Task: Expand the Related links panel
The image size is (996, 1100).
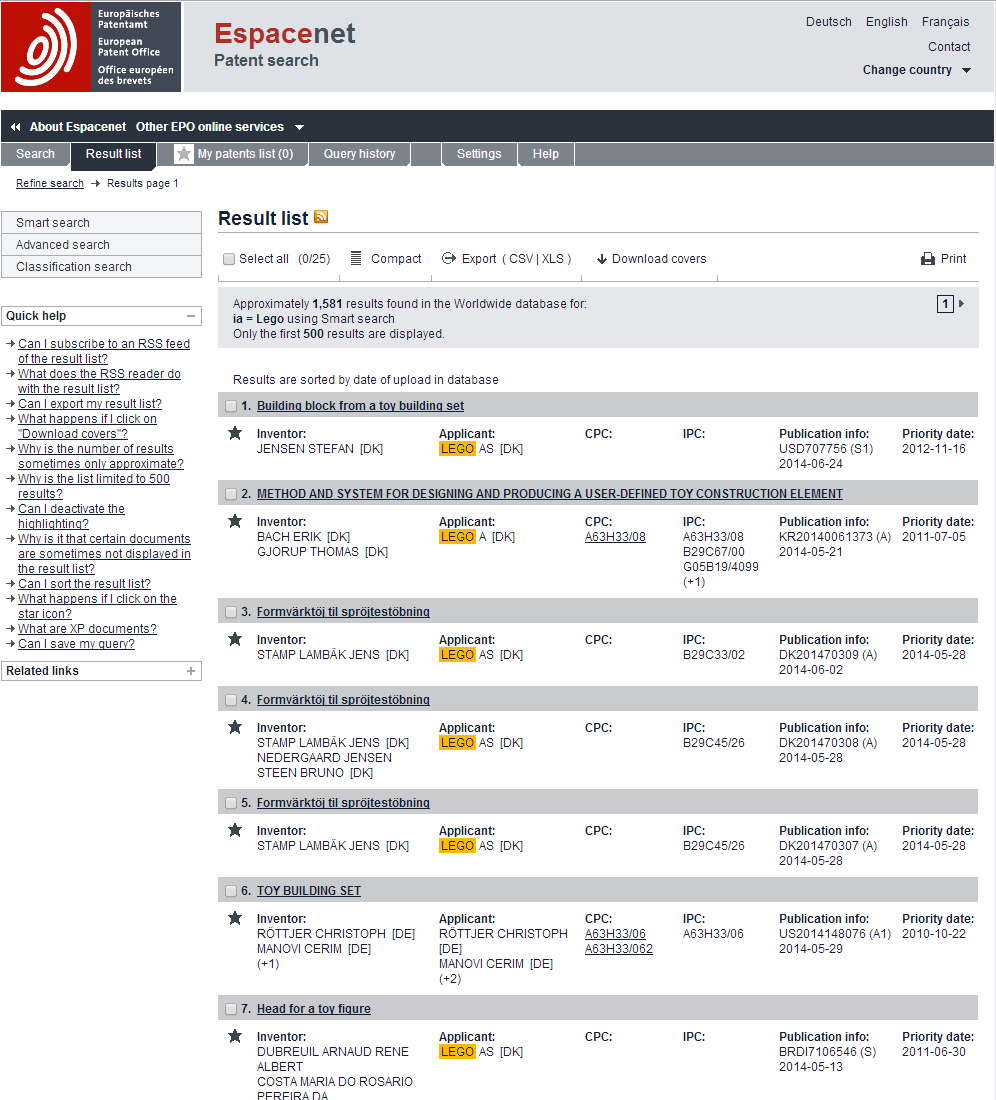Action: (191, 671)
